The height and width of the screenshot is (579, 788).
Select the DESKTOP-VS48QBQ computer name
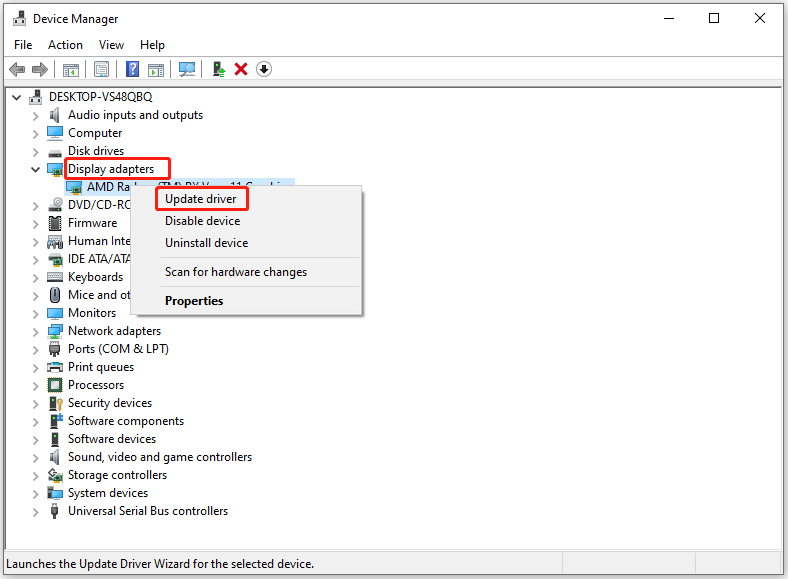click(x=101, y=96)
